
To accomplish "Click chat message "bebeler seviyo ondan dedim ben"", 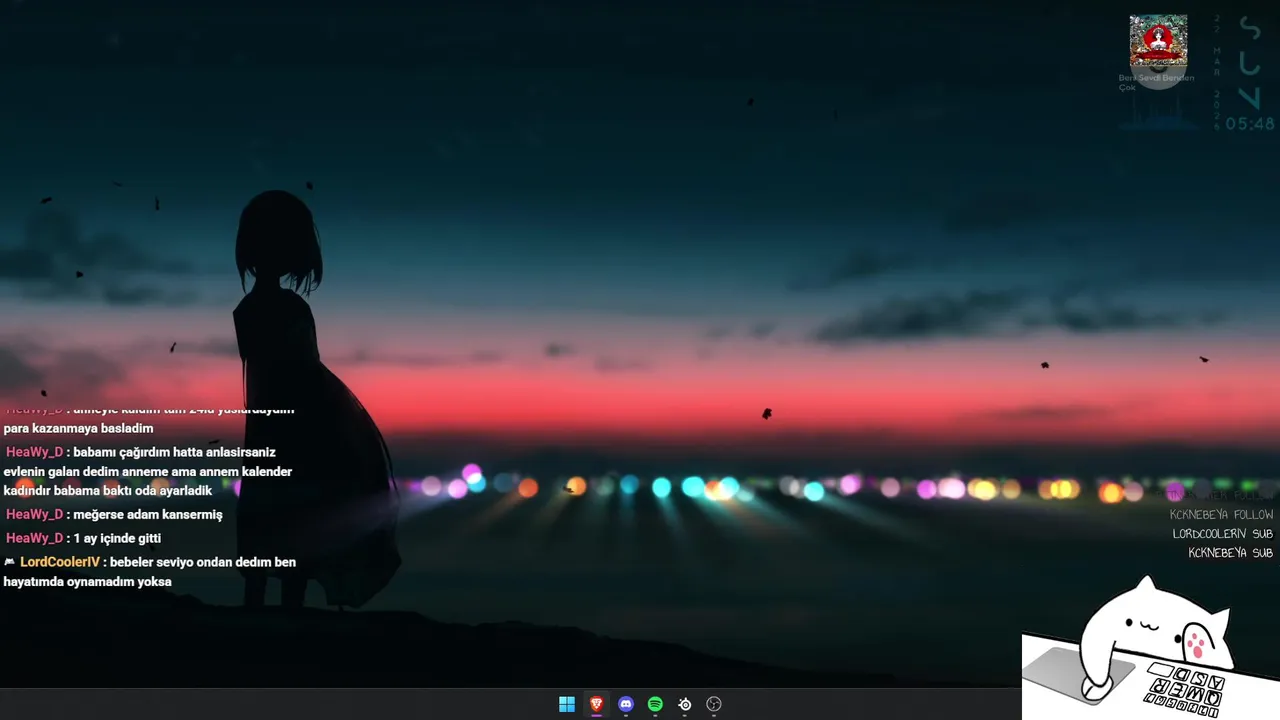I will [x=203, y=562].
